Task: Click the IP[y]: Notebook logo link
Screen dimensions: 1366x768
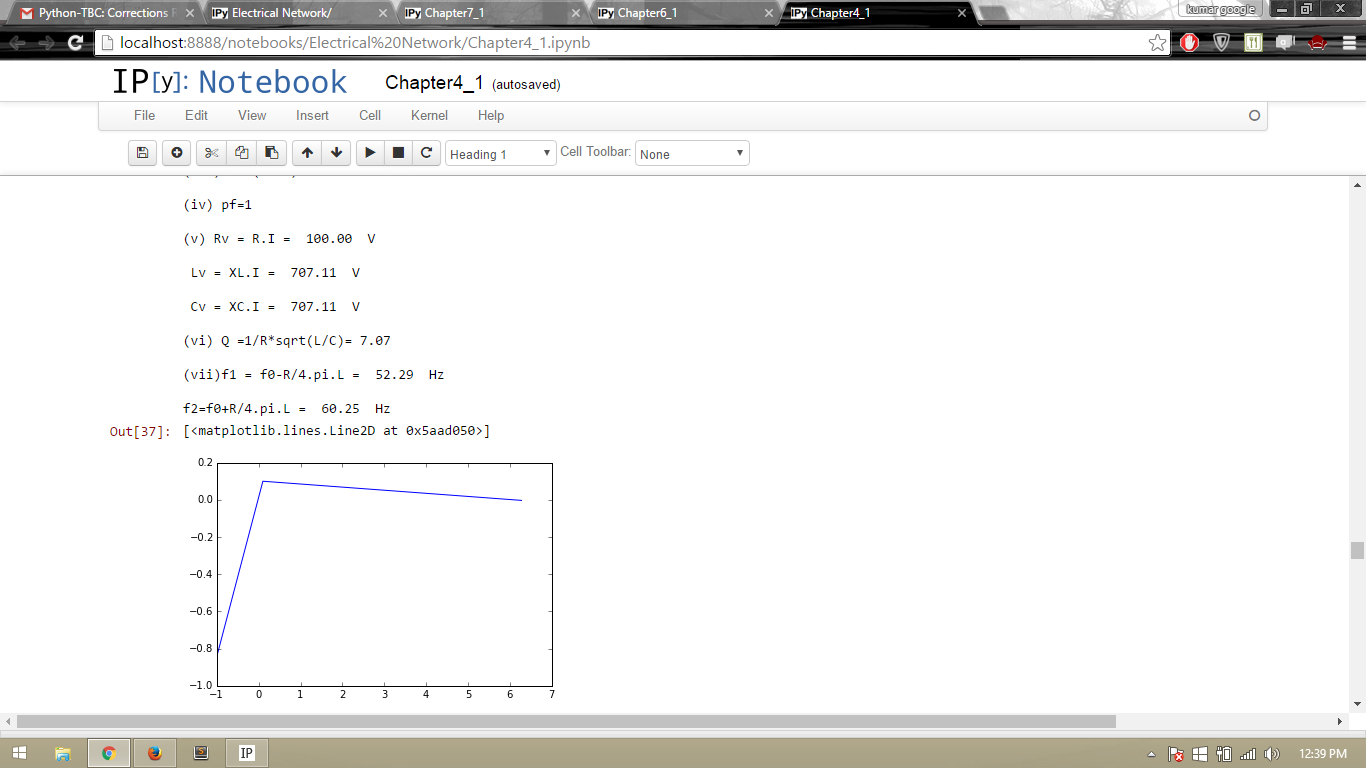Action: point(229,82)
